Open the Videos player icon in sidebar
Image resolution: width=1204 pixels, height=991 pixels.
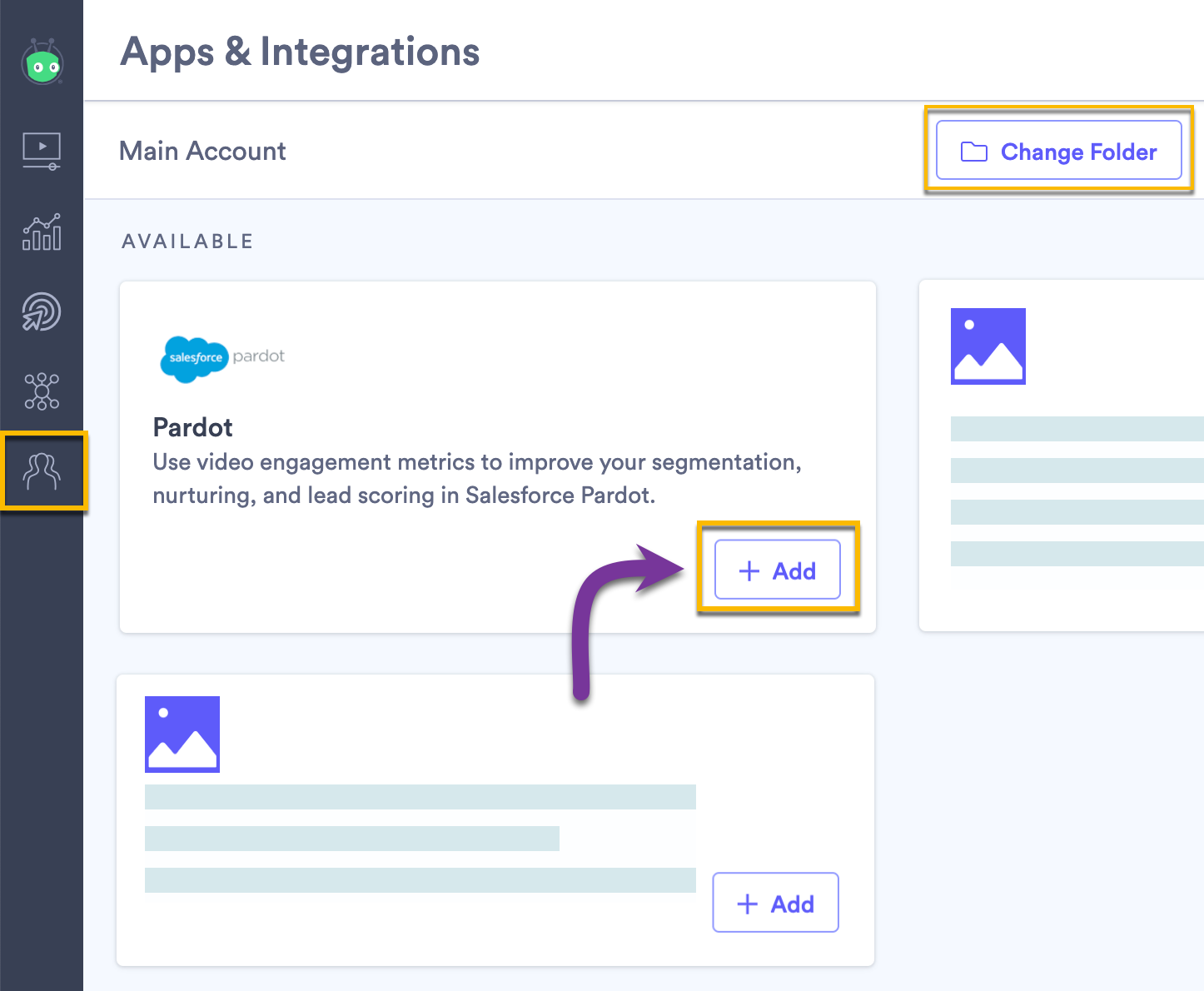(42, 151)
